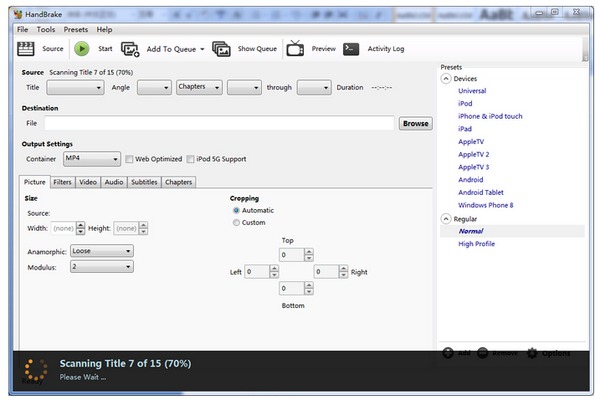Click the Browse button
The height and width of the screenshot is (400, 600).
[x=416, y=124]
